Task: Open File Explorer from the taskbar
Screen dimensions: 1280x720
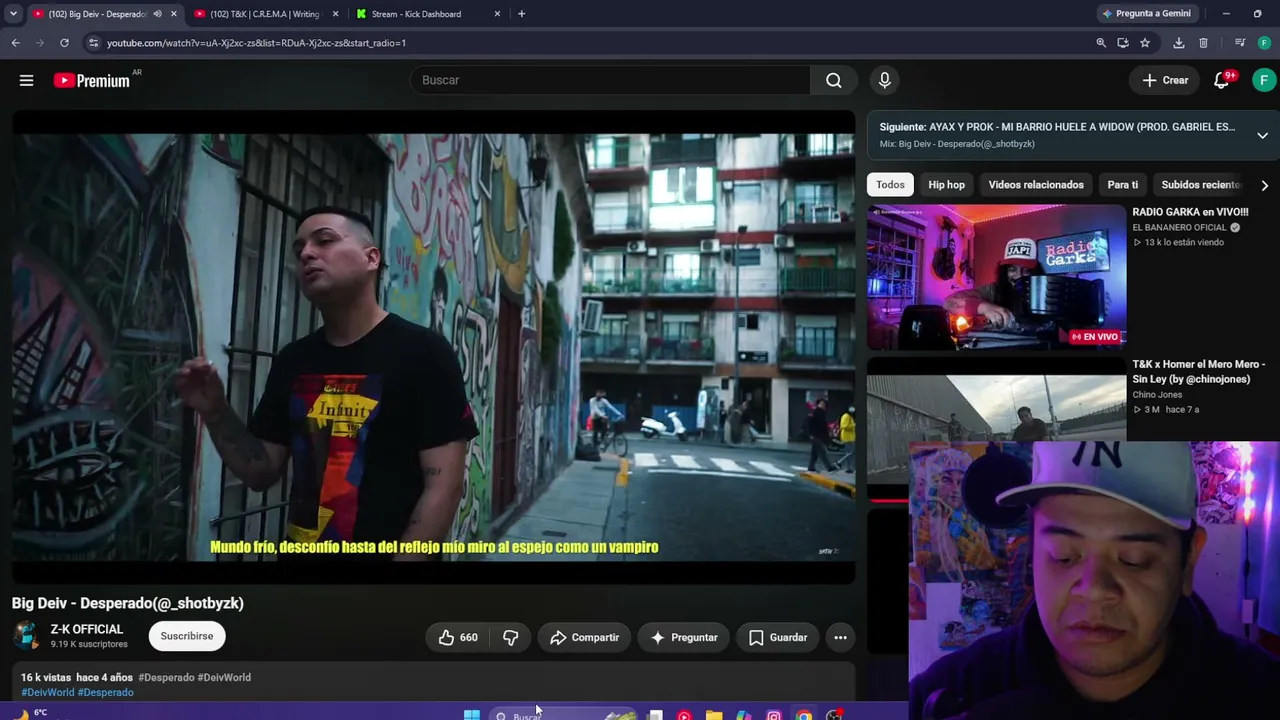Action: 714,715
